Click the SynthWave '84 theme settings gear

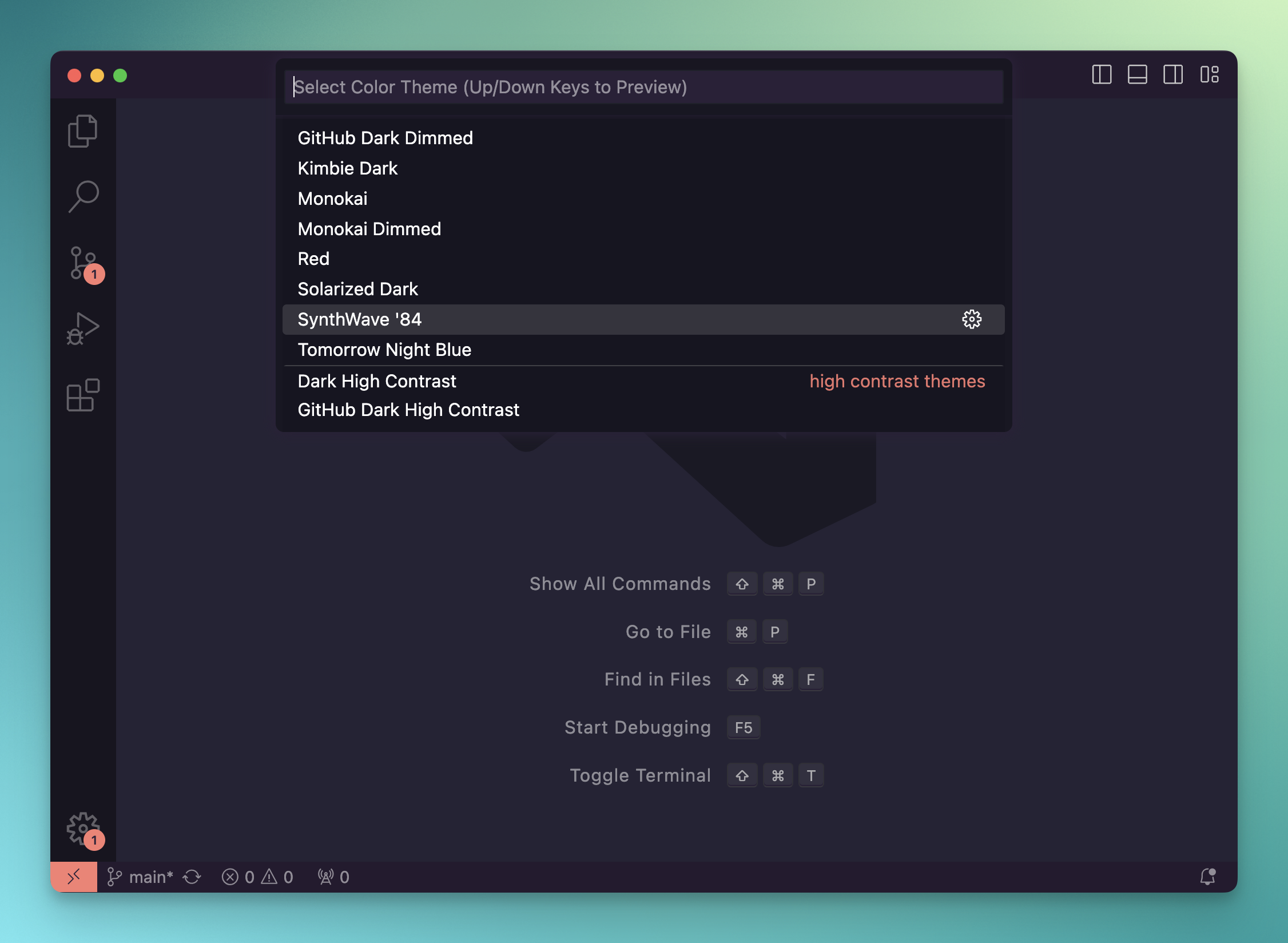click(971, 319)
